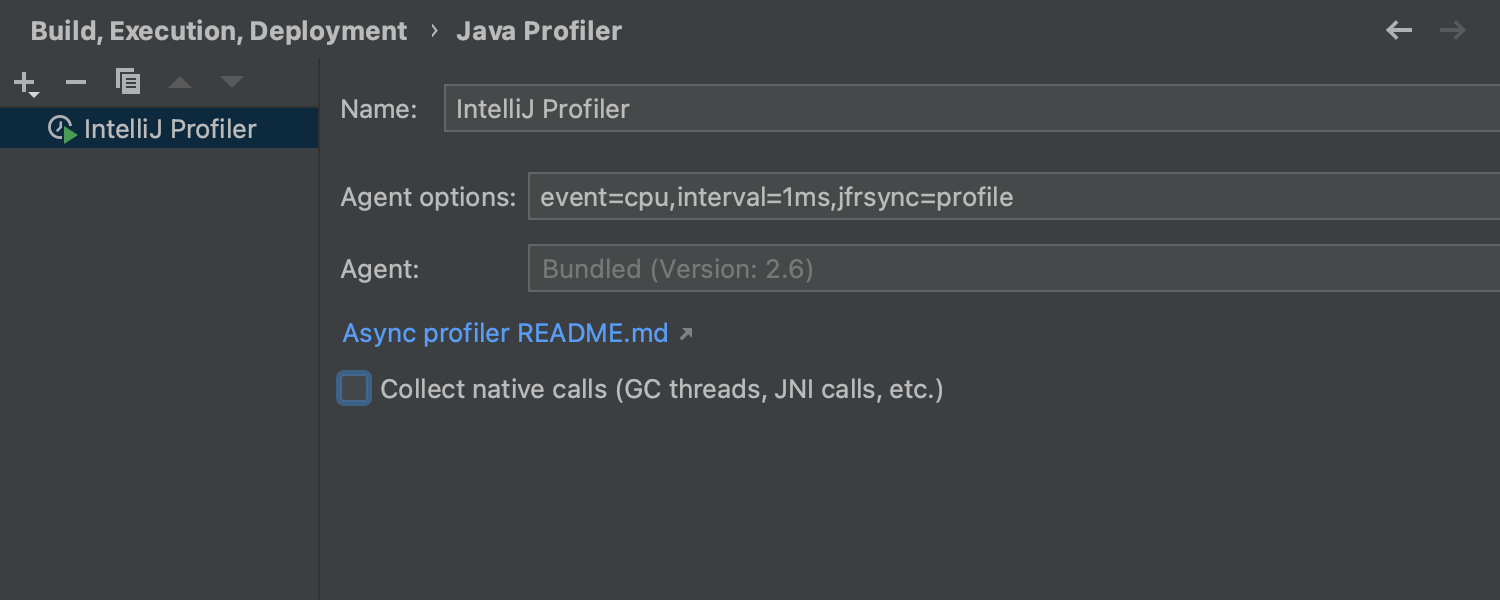Image resolution: width=1500 pixels, height=600 pixels.
Task: Click the move down arrow icon
Action: coord(232,82)
